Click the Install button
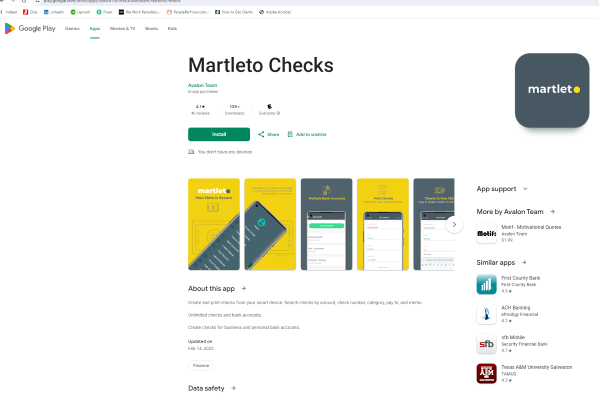This screenshot has width=599, height=398. 219,134
